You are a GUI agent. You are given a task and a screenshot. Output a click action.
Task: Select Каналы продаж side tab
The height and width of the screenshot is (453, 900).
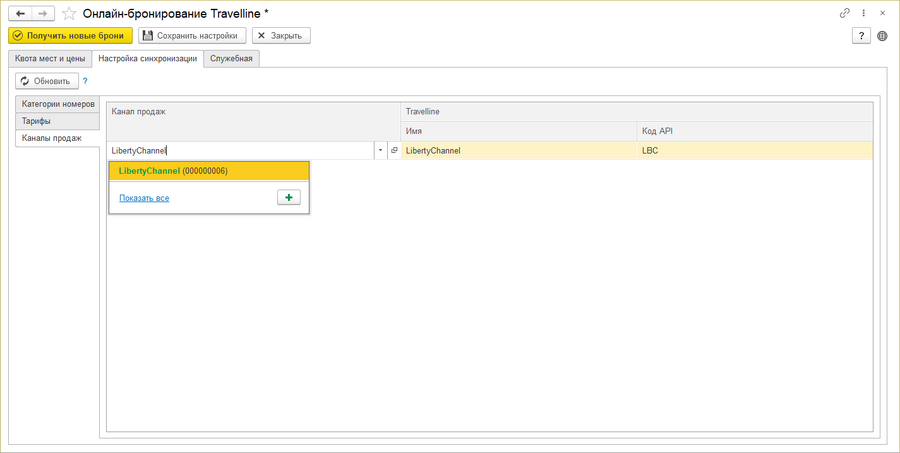57,138
